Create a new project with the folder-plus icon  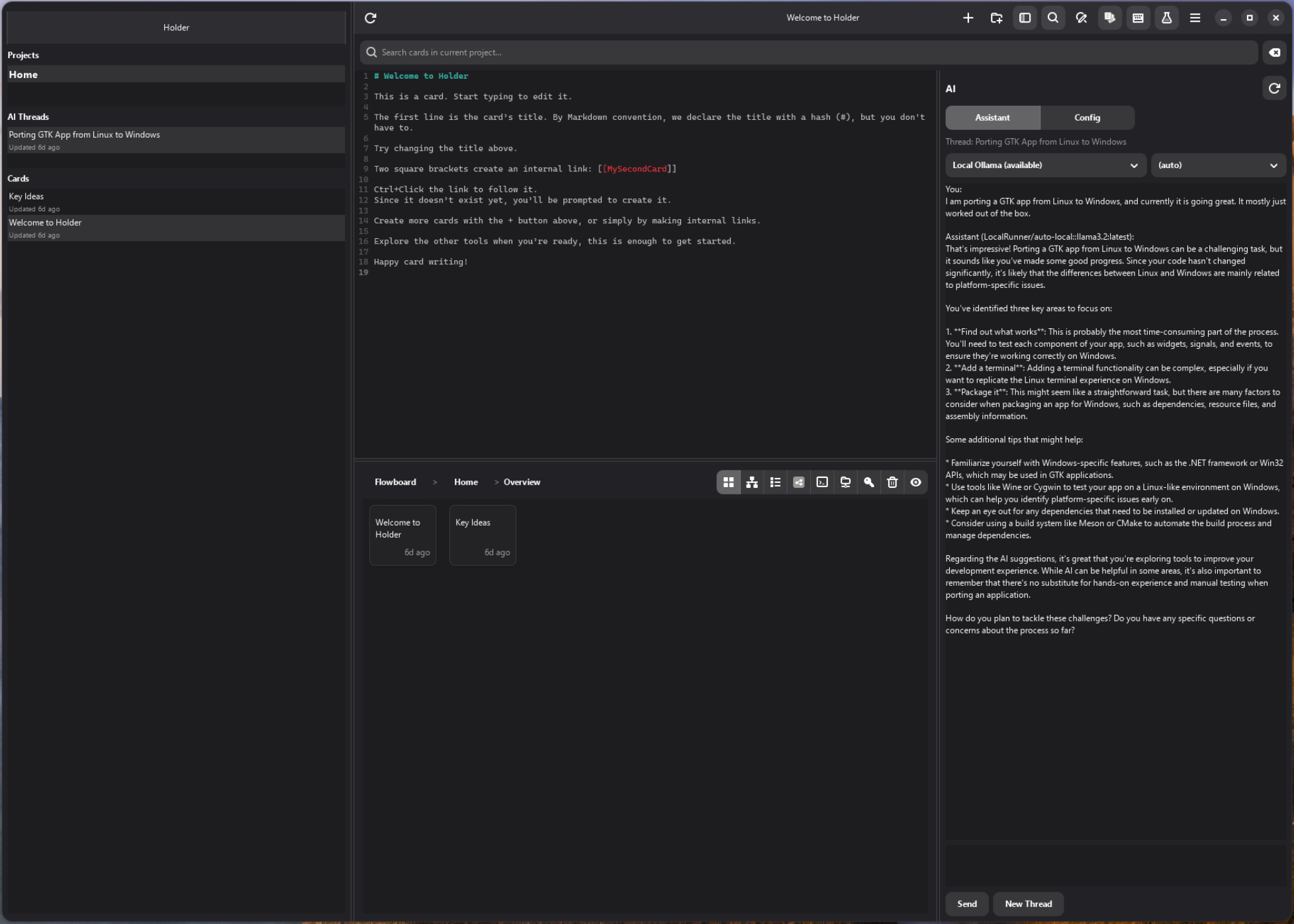pyautogui.click(x=996, y=18)
